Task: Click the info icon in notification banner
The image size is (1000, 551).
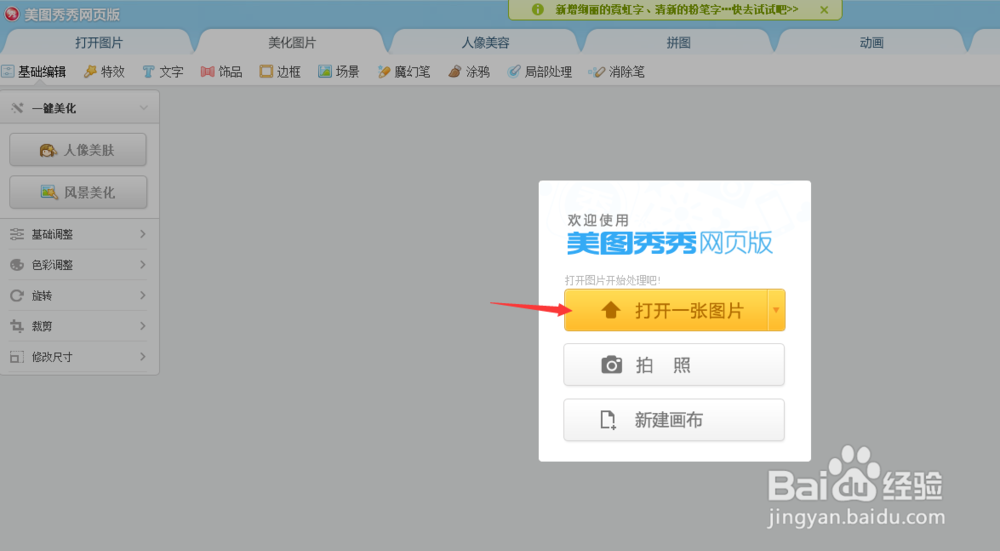Action: tap(538, 10)
